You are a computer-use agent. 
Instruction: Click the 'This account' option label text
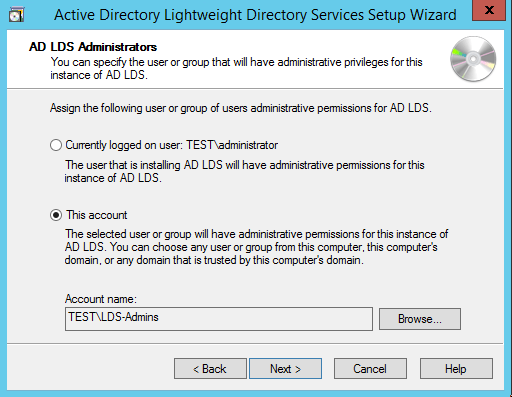pos(96,215)
